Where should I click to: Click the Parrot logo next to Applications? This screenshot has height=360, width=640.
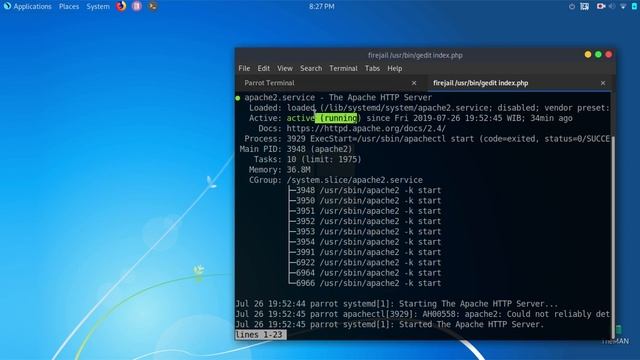(7, 6)
